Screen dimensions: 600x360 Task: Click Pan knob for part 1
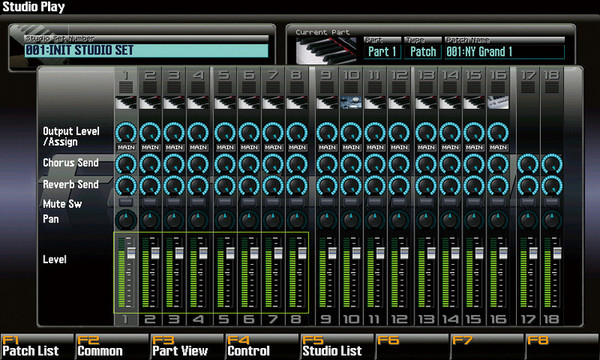[x=126, y=220]
